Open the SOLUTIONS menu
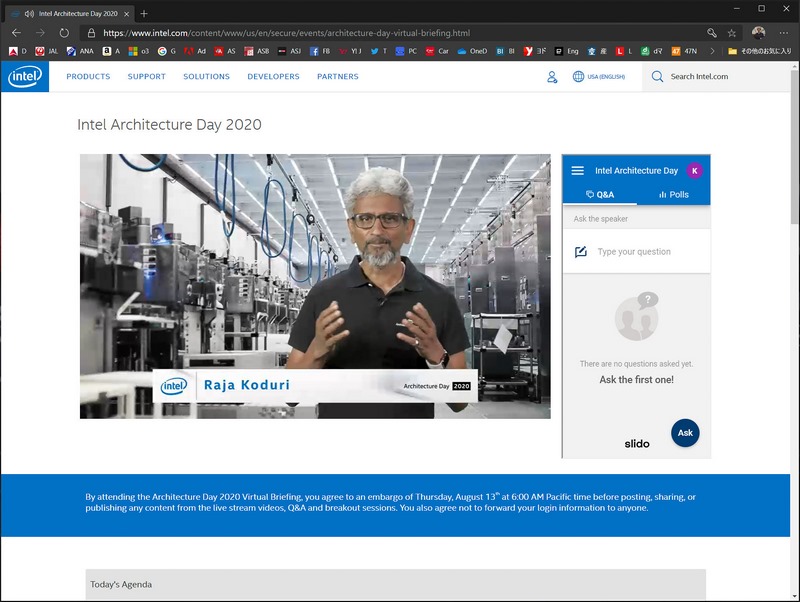Image resolution: width=800 pixels, height=602 pixels. (x=207, y=77)
